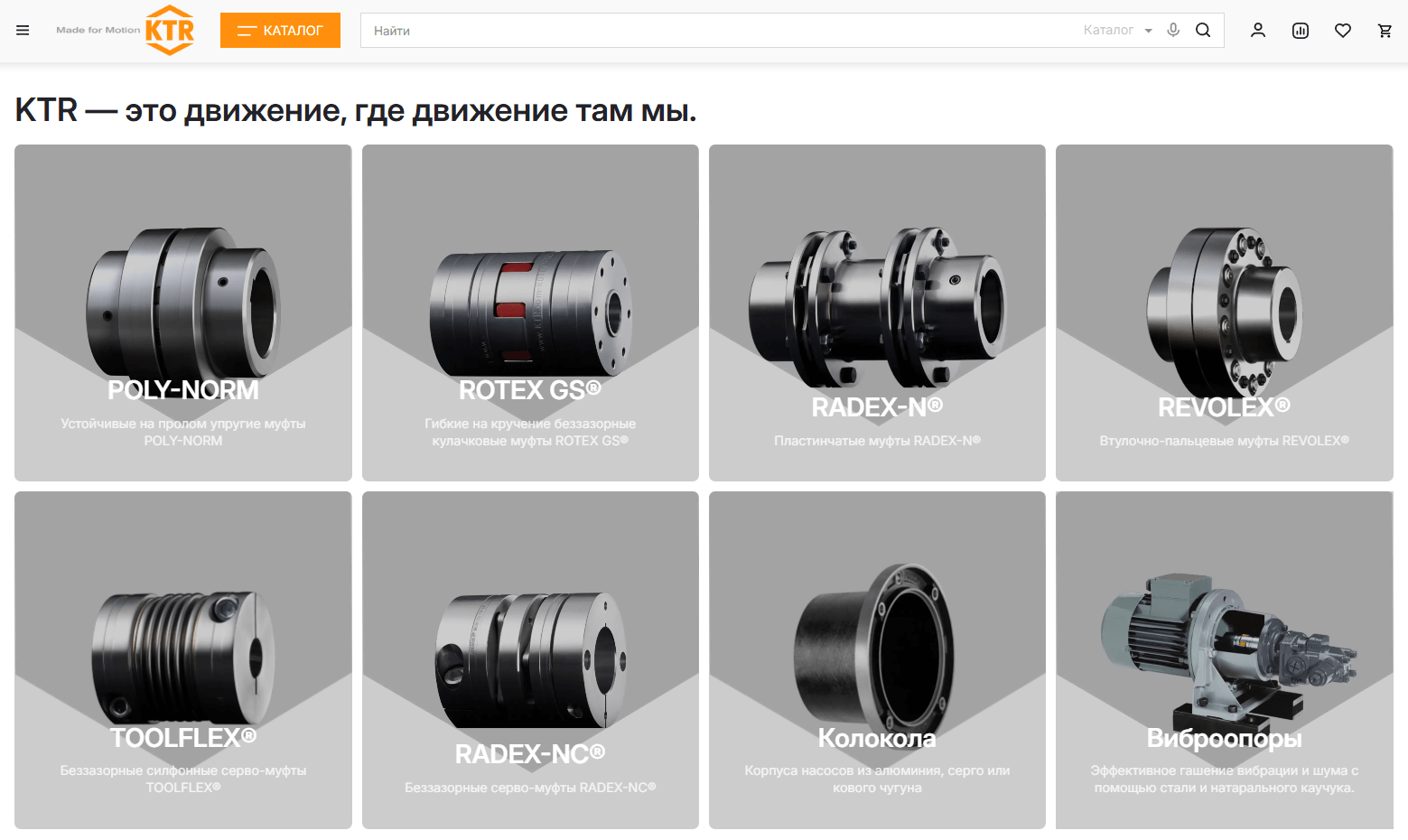Open the favorites heart icon

[1343, 30]
